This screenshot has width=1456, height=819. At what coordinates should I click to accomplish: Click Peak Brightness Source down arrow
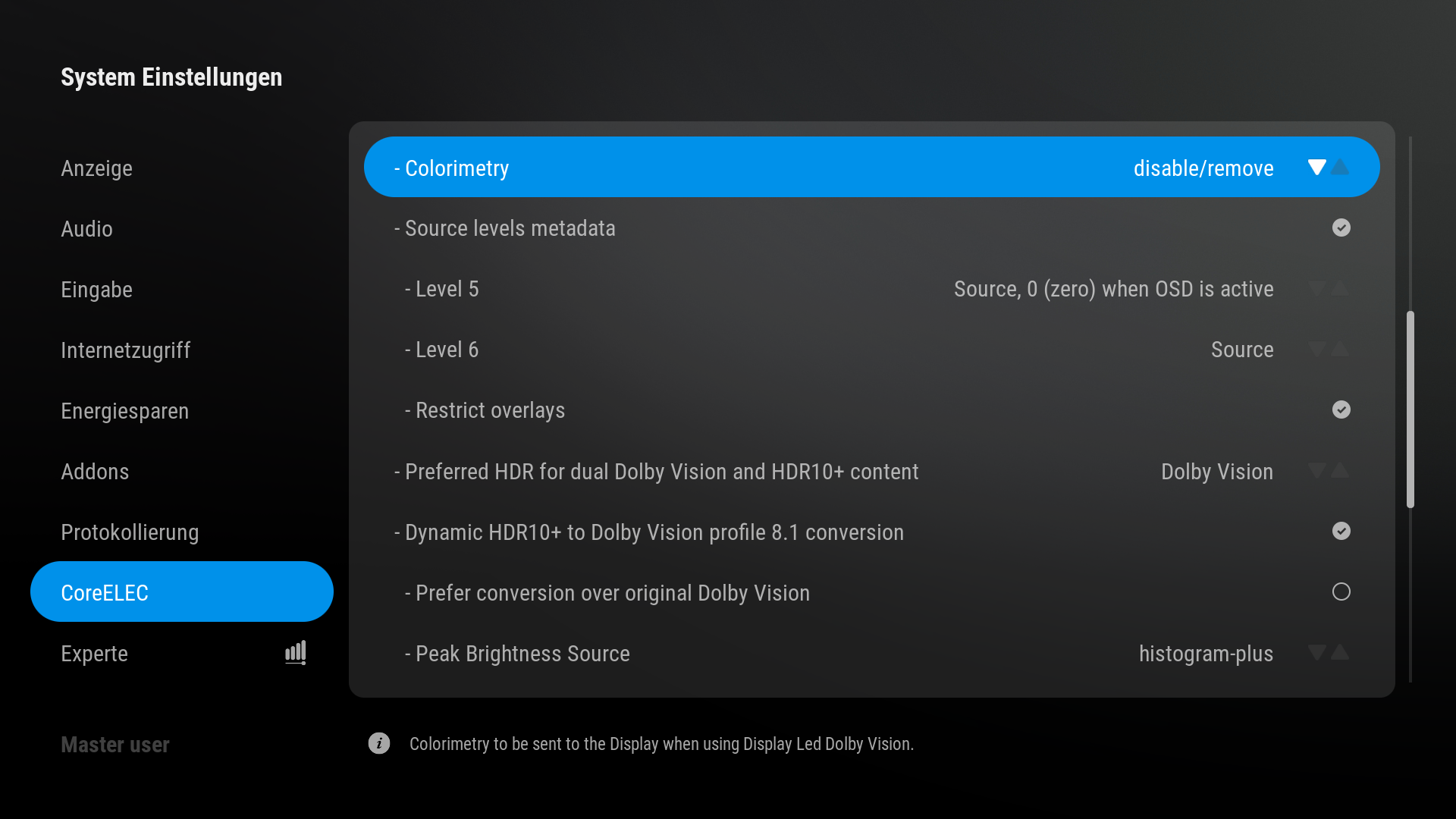(x=1317, y=652)
